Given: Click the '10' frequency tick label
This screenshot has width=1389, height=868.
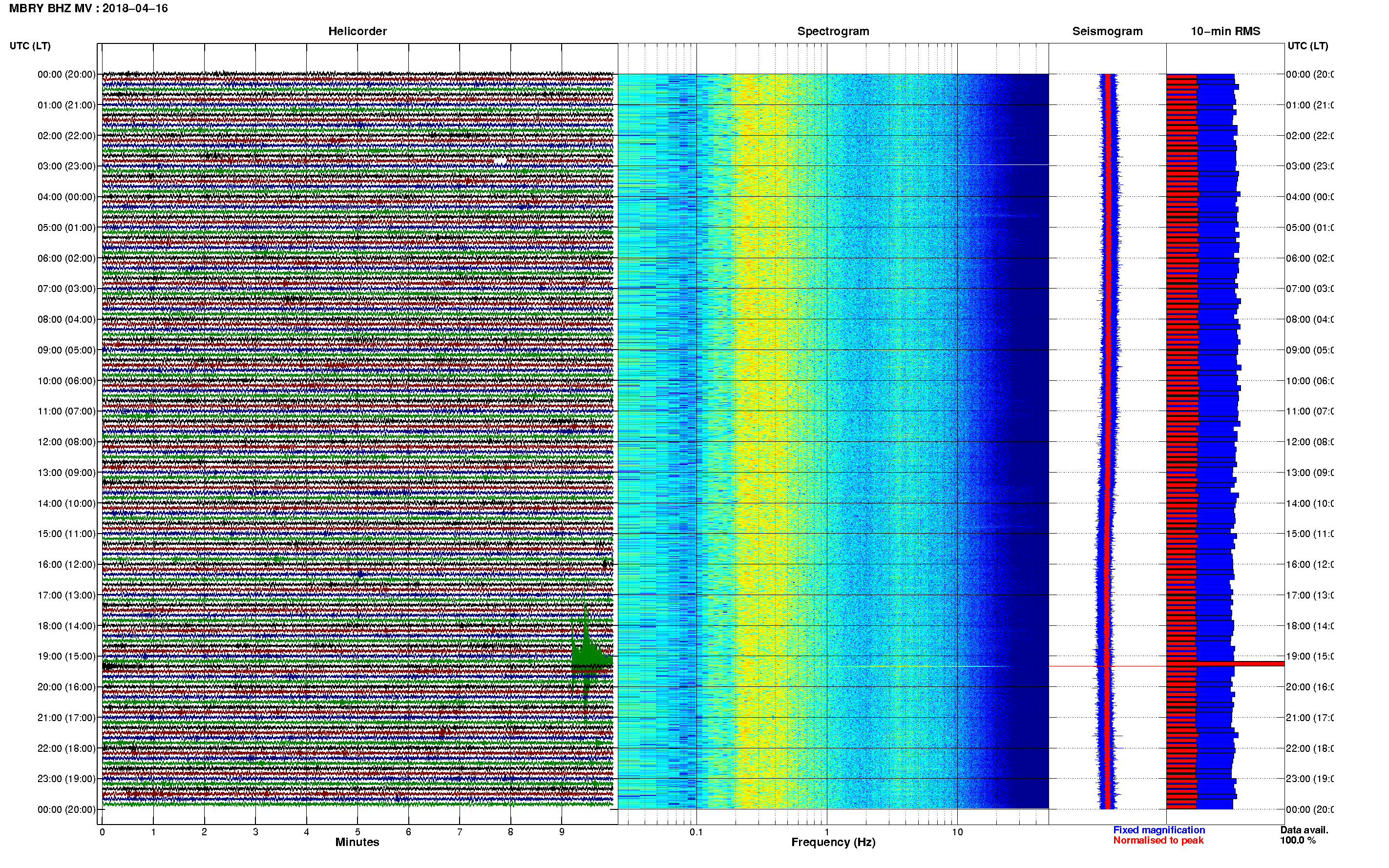Looking at the screenshot, I should 957,831.
